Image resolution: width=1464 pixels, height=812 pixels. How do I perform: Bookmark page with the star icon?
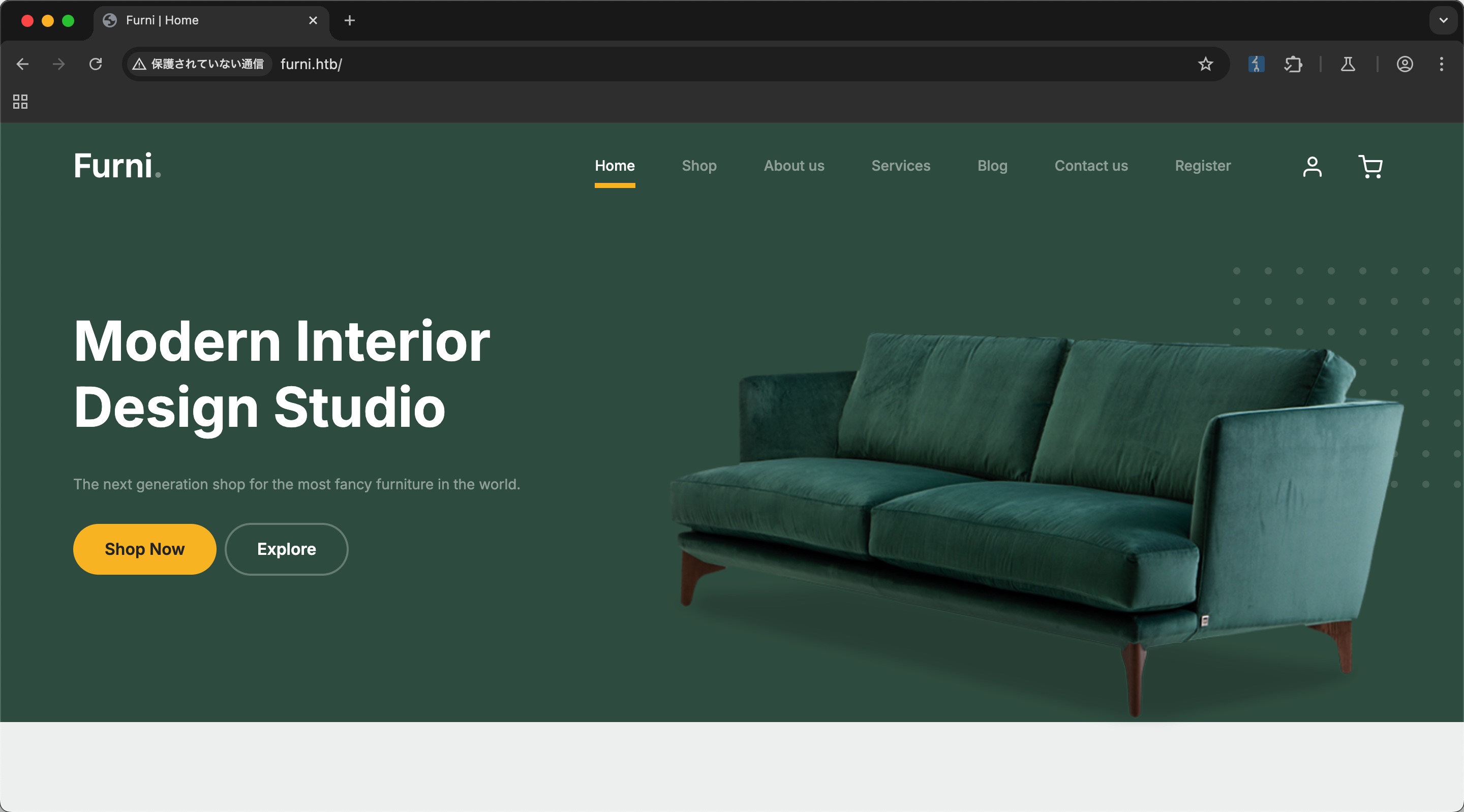pyautogui.click(x=1205, y=64)
